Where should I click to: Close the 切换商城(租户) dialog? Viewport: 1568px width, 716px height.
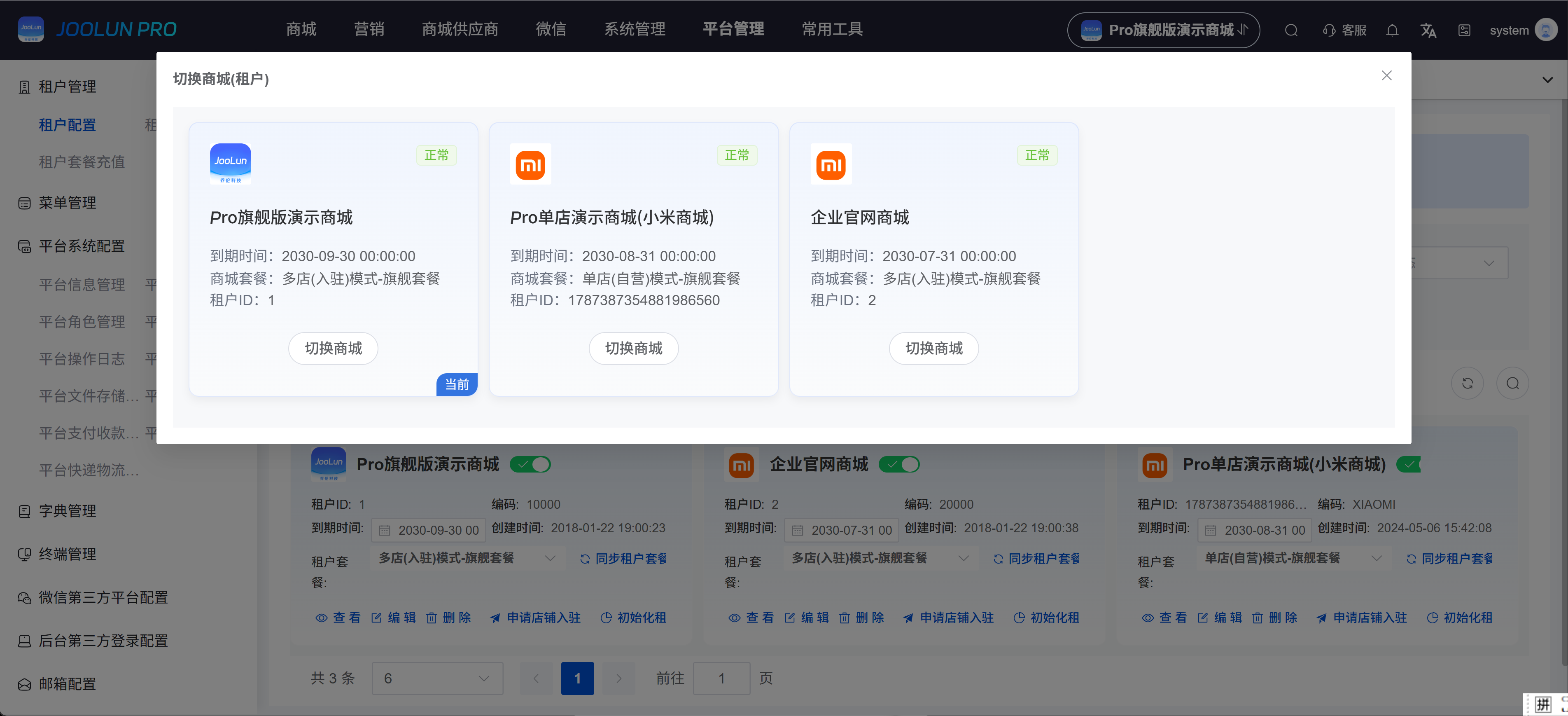point(1386,75)
